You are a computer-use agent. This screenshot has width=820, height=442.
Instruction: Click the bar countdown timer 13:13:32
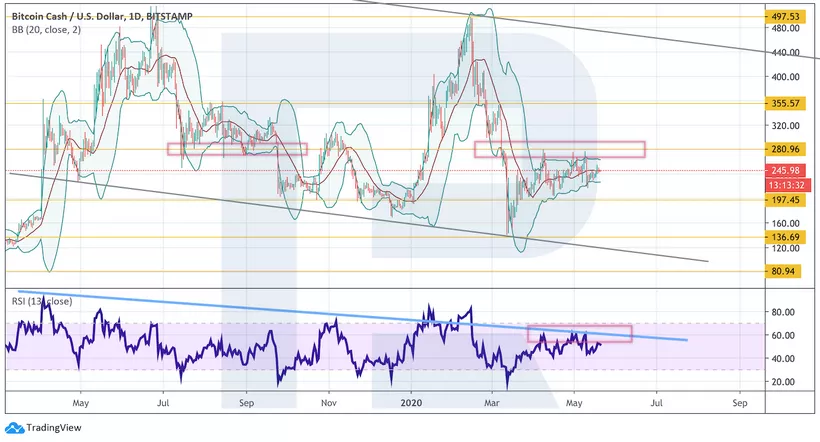click(x=783, y=183)
